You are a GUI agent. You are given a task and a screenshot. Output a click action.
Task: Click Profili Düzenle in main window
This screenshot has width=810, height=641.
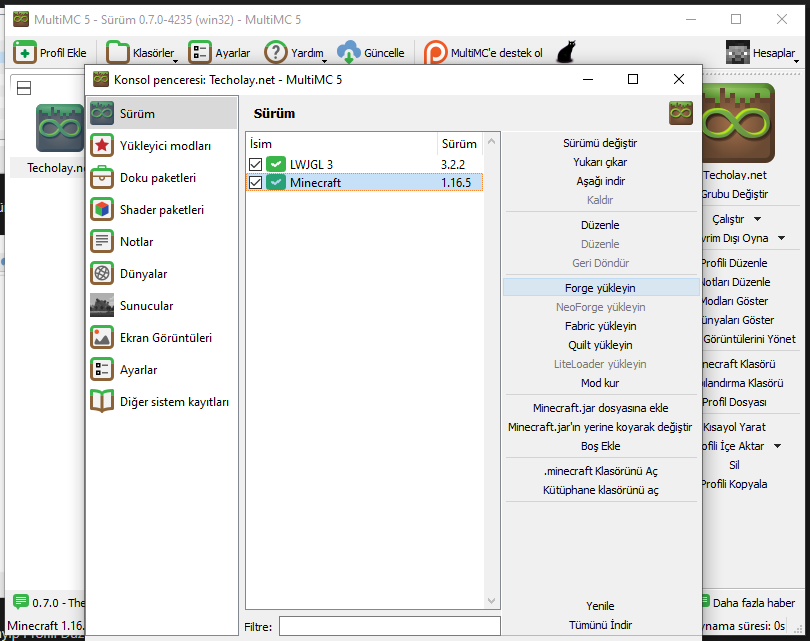tap(734, 263)
